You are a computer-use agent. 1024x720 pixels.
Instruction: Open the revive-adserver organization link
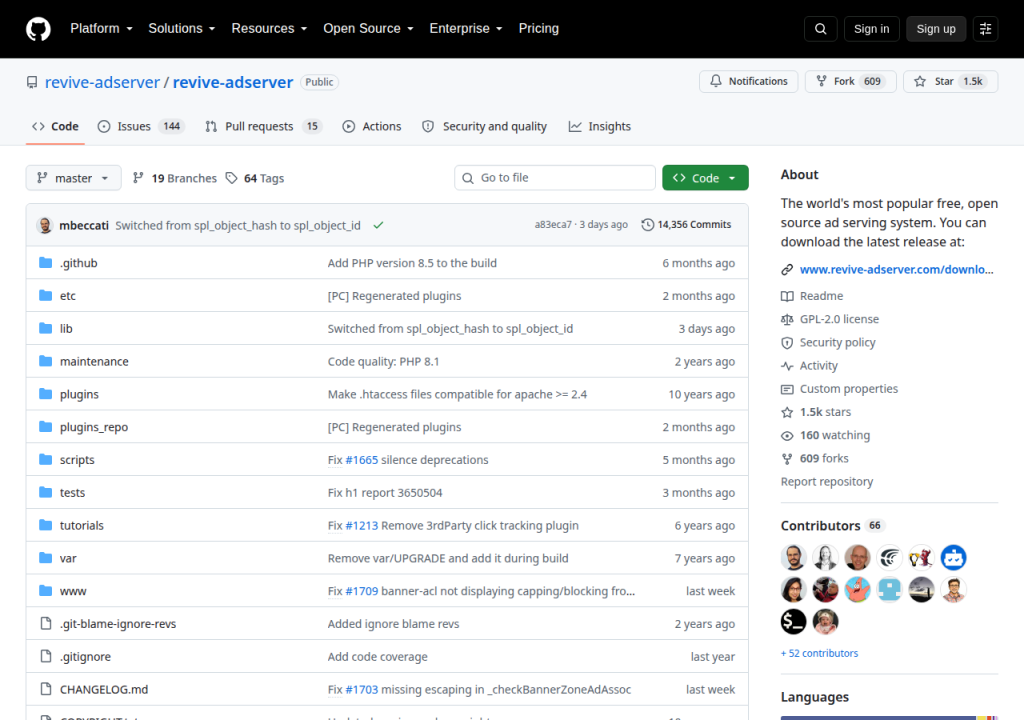pos(102,82)
